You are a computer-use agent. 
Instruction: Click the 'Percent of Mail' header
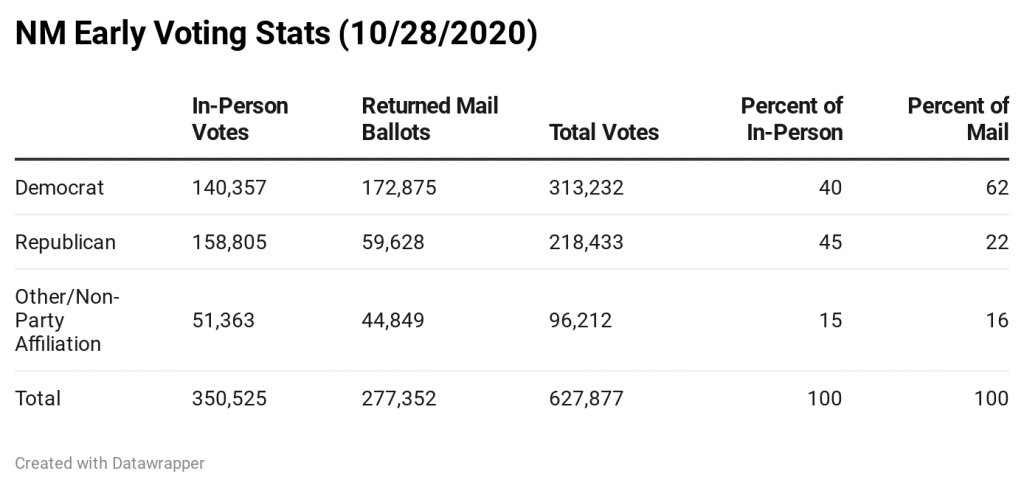[x=958, y=119]
